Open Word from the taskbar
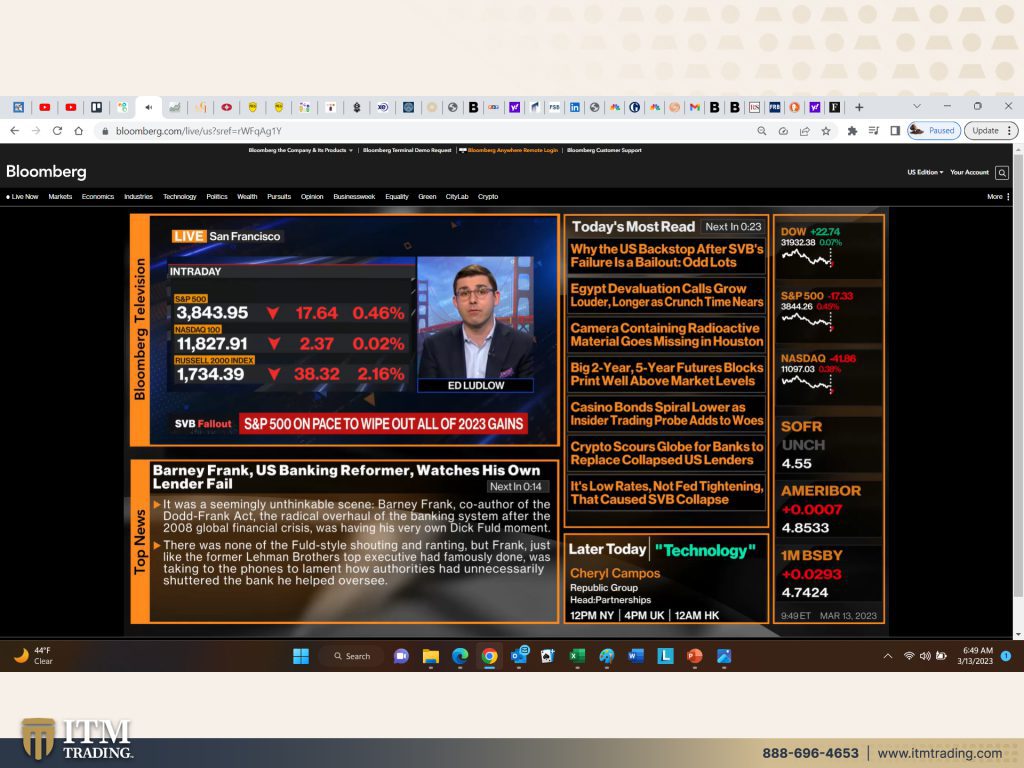Viewport: 1024px width, 768px height. coord(636,656)
